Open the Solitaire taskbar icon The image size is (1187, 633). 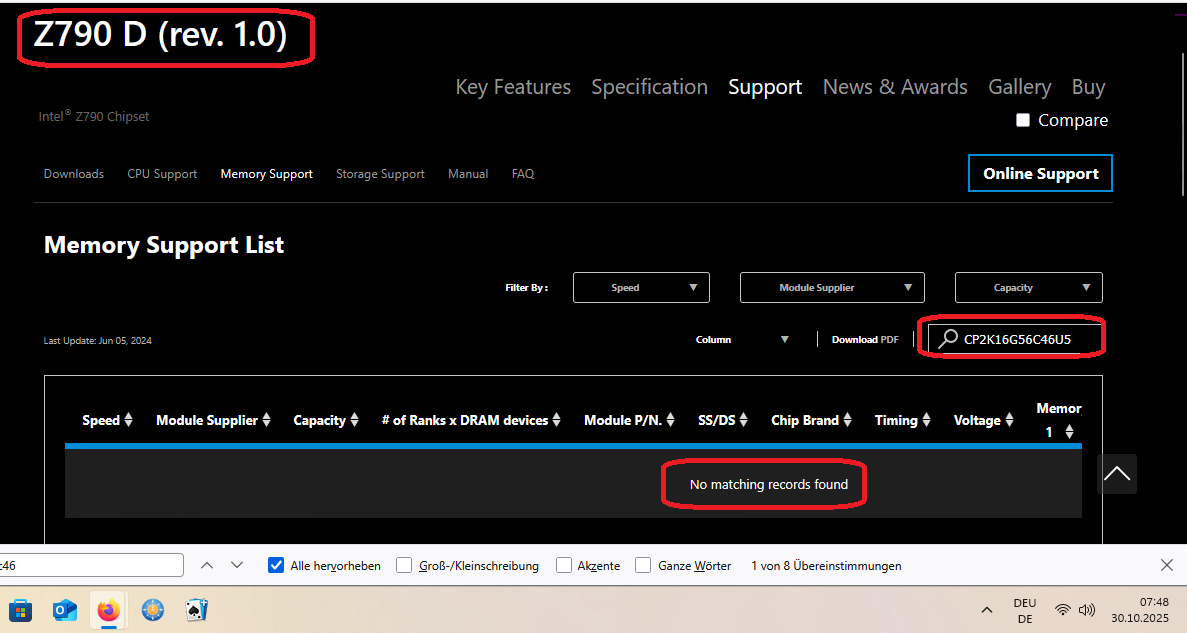point(197,610)
